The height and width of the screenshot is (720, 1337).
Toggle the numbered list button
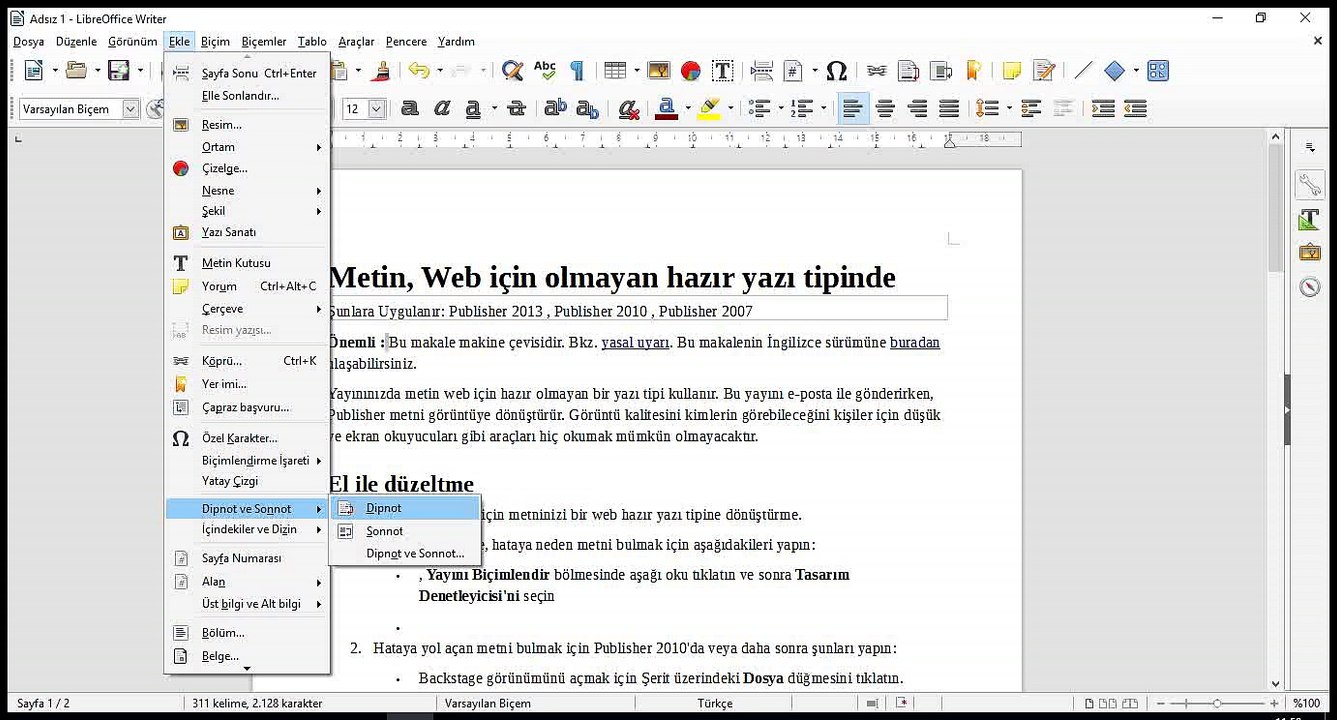(802, 108)
